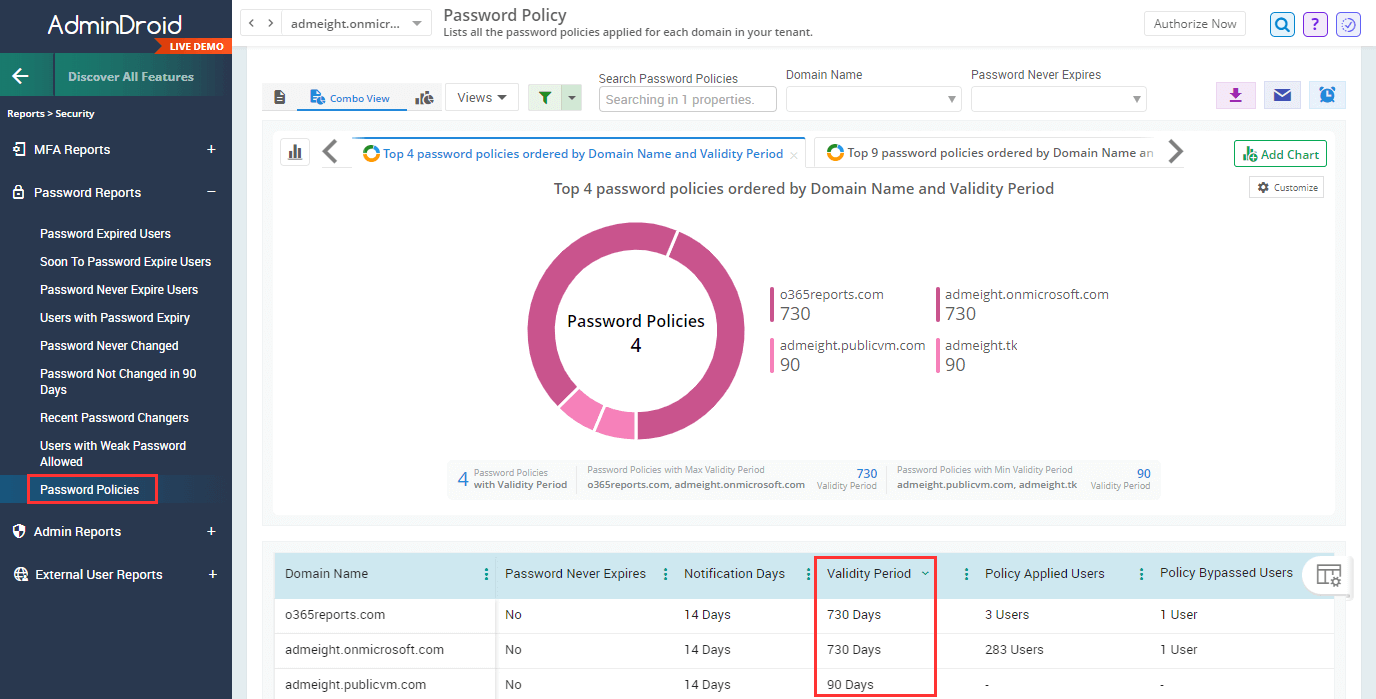Click the Search Password Policies input field
Image resolution: width=1376 pixels, height=699 pixels.
tap(687, 99)
